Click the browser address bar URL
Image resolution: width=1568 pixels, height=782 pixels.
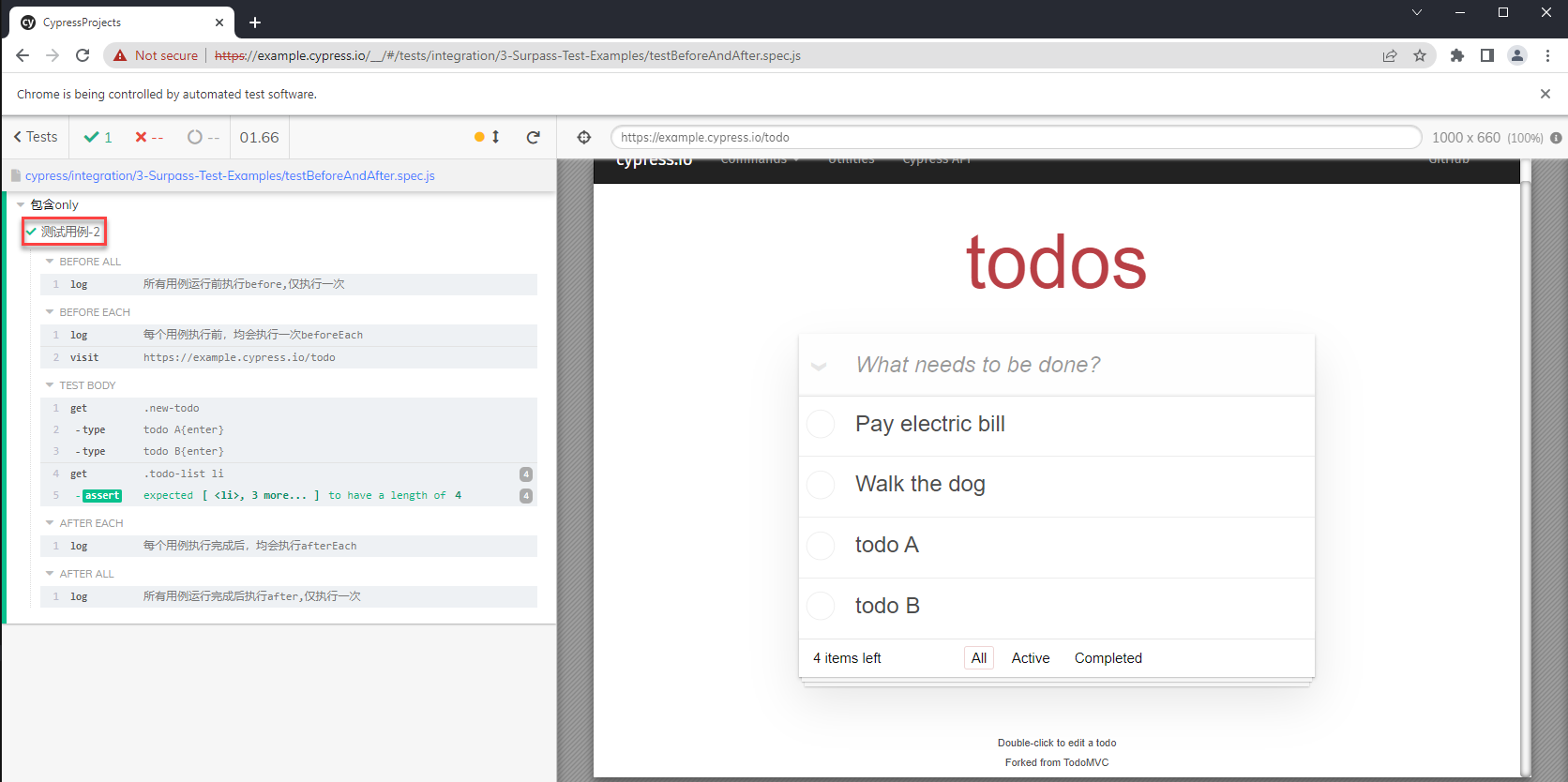507,55
